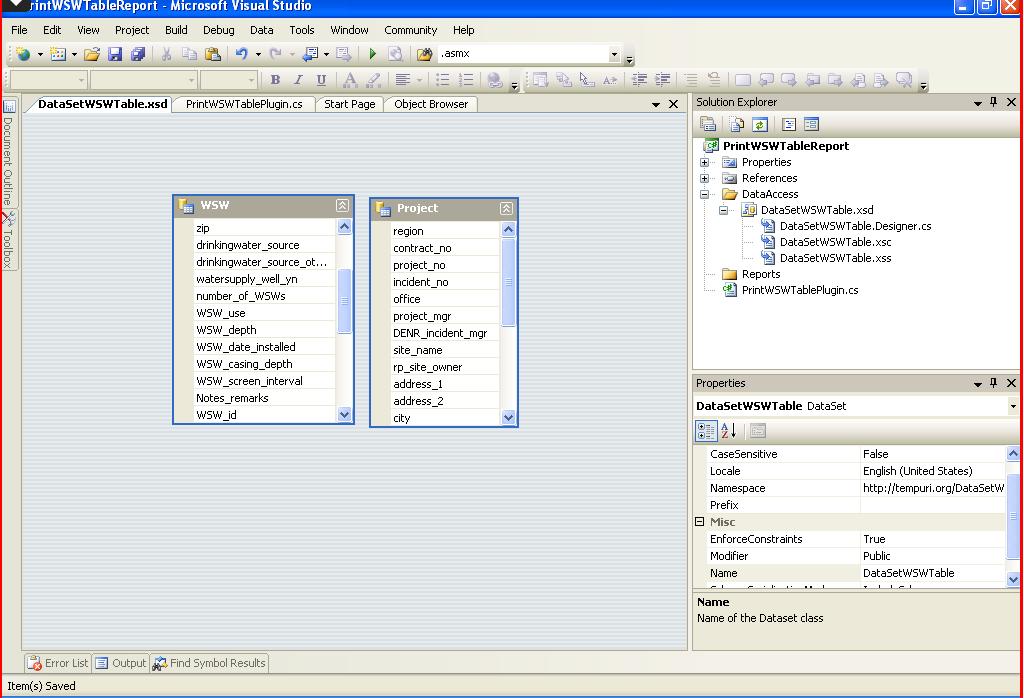Switch Properties to Categorized view
1024x698 pixels.
pyautogui.click(x=706, y=431)
